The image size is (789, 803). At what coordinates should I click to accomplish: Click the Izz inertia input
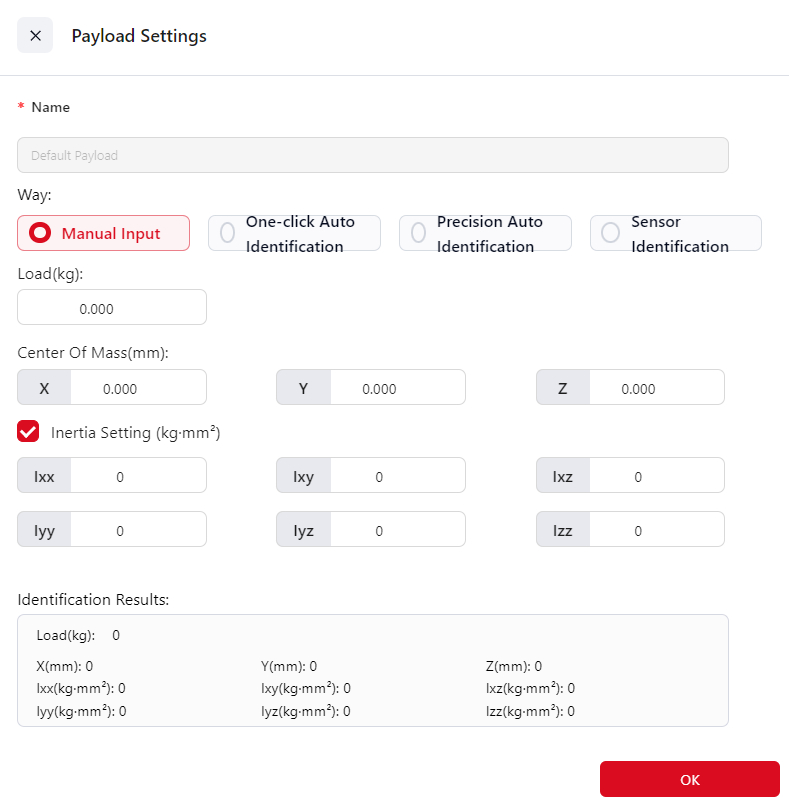pyautogui.click(x=655, y=530)
